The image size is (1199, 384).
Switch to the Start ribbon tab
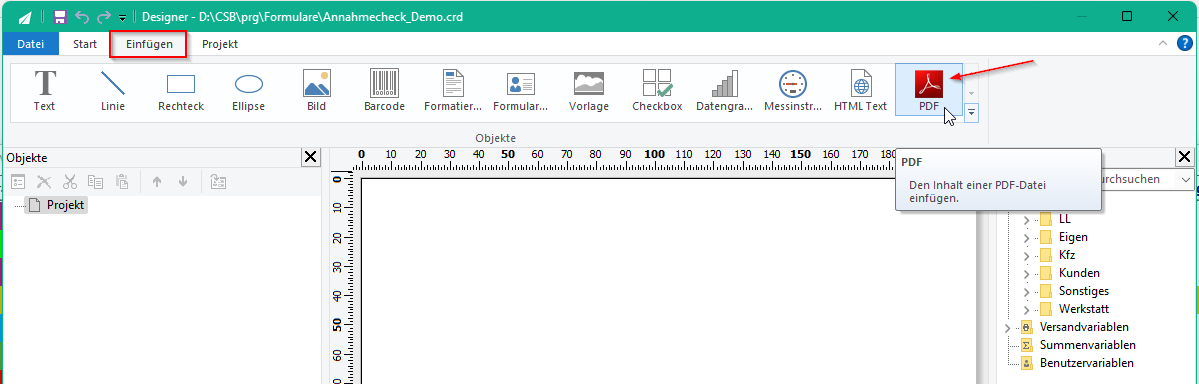pyautogui.click(x=85, y=44)
